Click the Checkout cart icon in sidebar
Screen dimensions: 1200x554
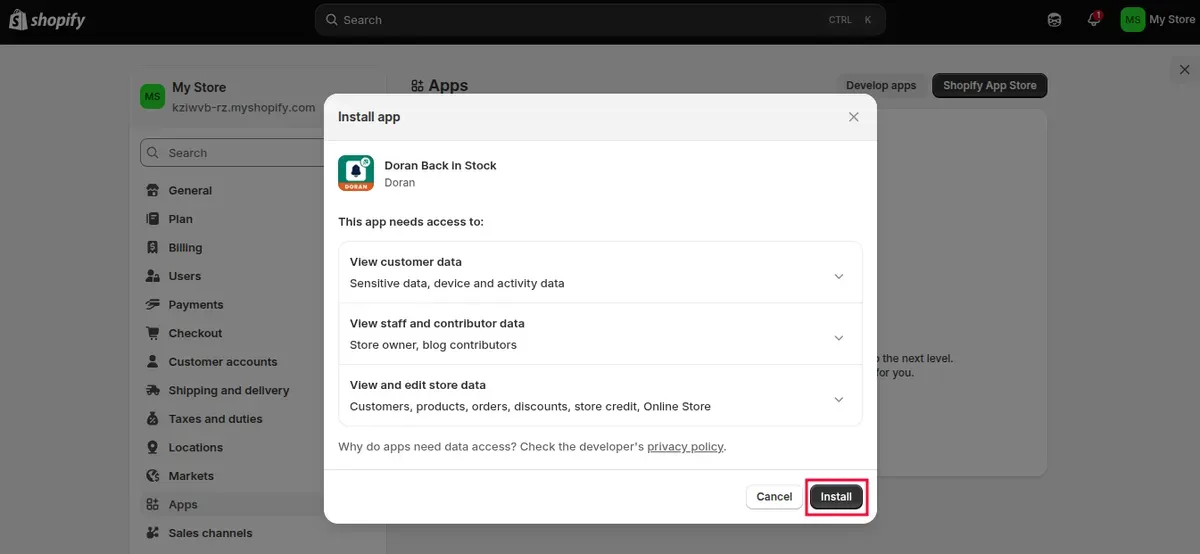(x=153, y=333)
